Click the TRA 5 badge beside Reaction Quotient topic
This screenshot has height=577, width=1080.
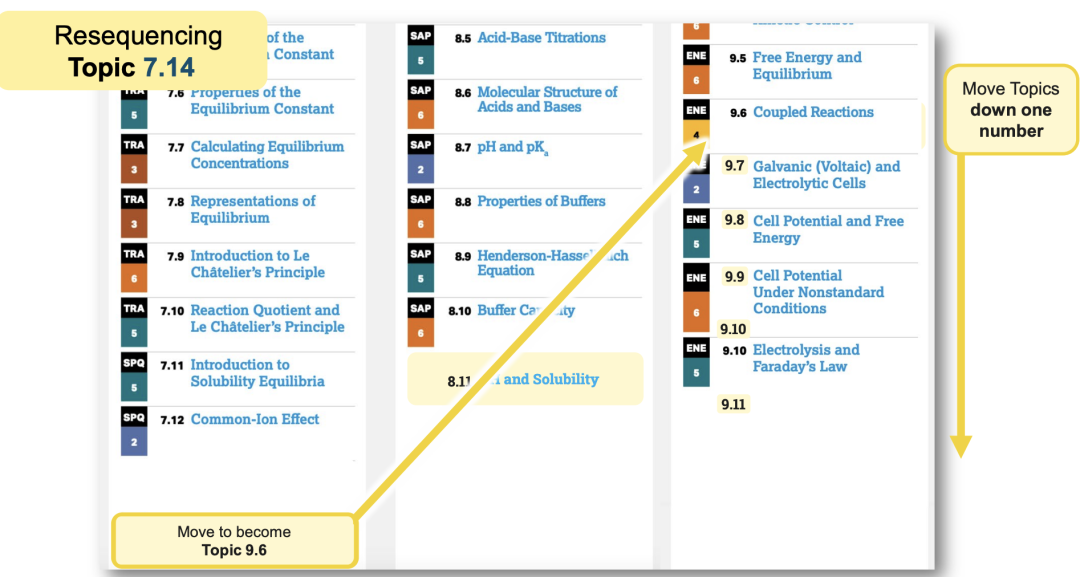(134, 322)
